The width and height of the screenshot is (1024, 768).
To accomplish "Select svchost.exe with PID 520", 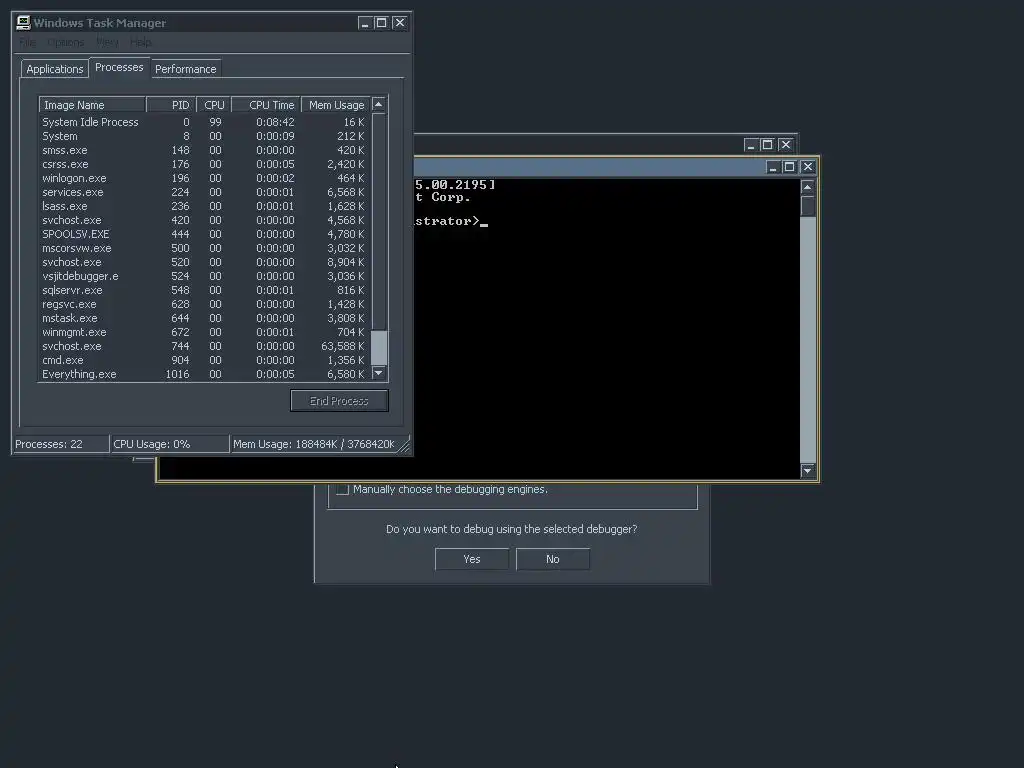I will [204, 263].
